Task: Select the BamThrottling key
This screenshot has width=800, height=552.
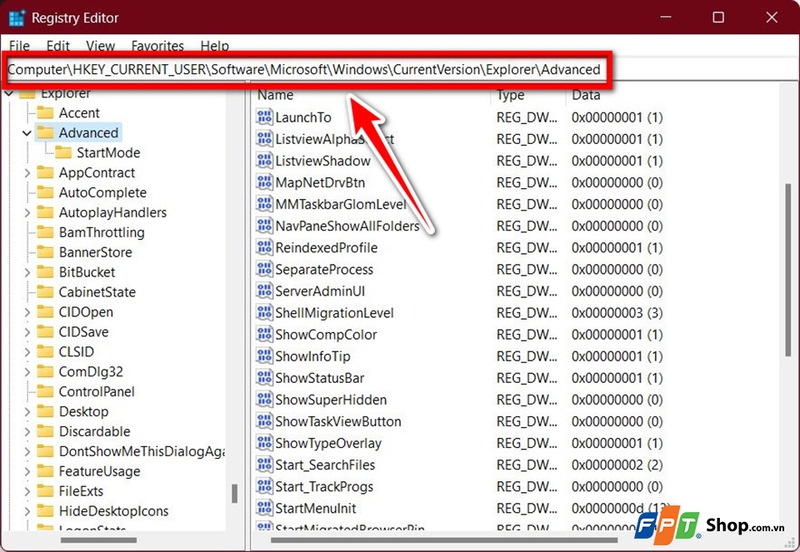Action: coord(102,232)
